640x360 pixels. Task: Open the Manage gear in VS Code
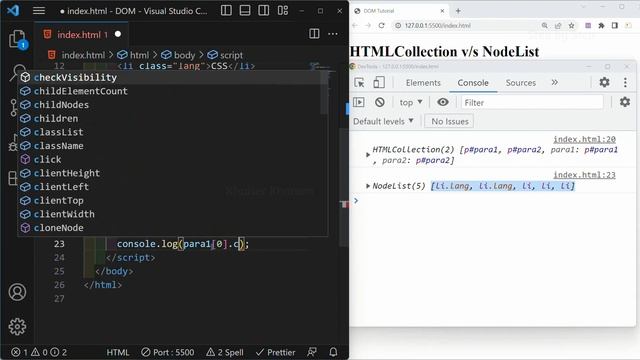pos(17,327)
